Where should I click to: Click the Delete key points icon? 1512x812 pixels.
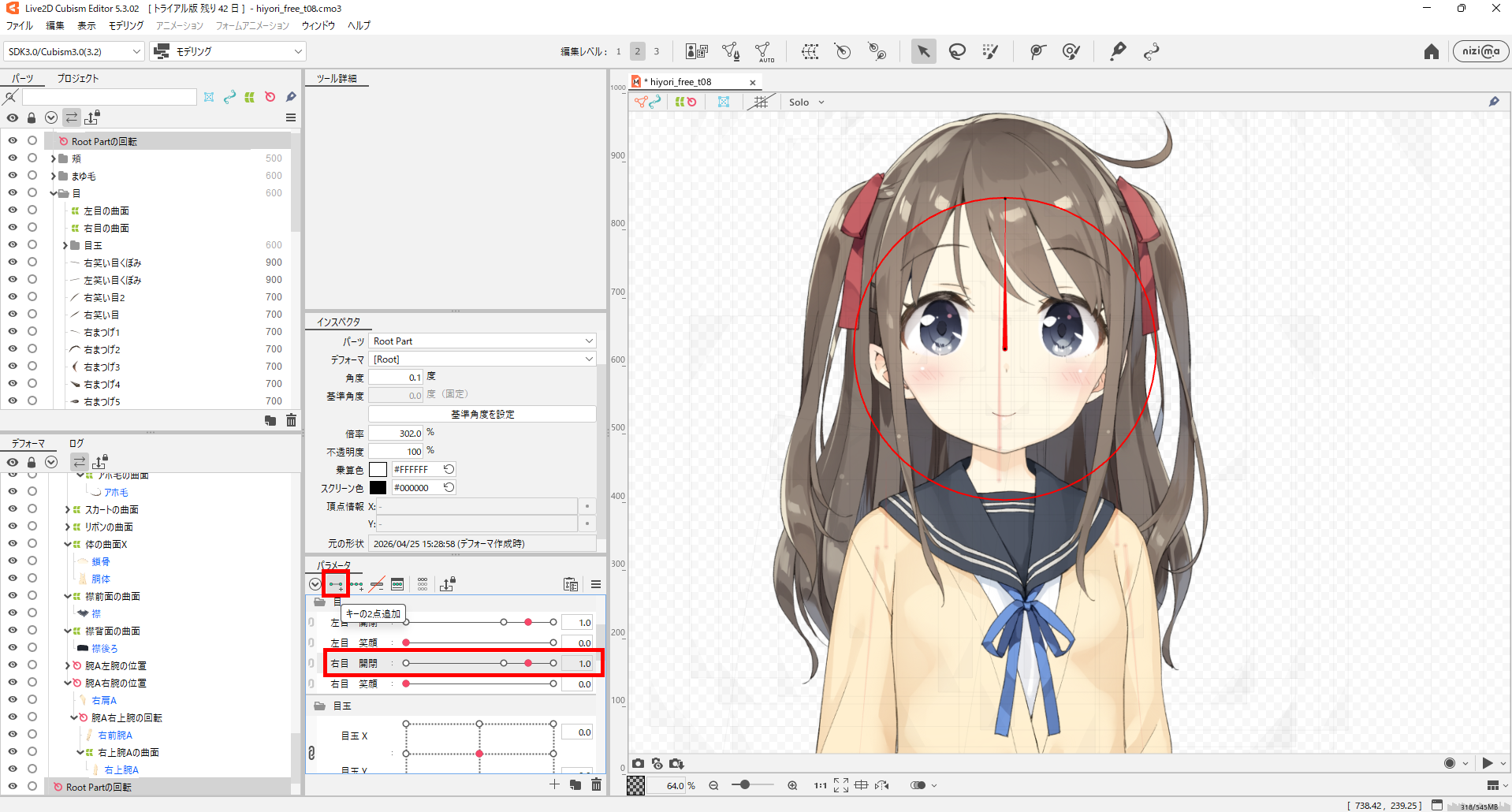click(x=378, y=585)
